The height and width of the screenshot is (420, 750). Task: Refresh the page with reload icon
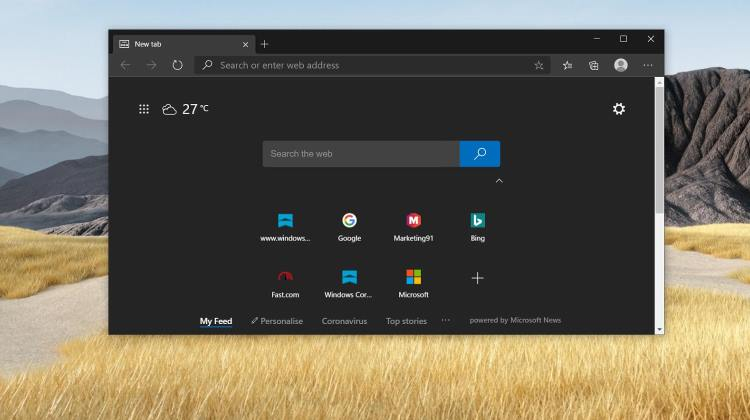[x=177, y=65]
